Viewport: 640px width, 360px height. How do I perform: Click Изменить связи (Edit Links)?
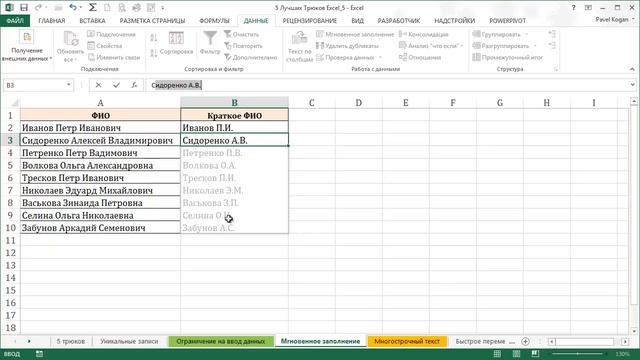(114, 57)
